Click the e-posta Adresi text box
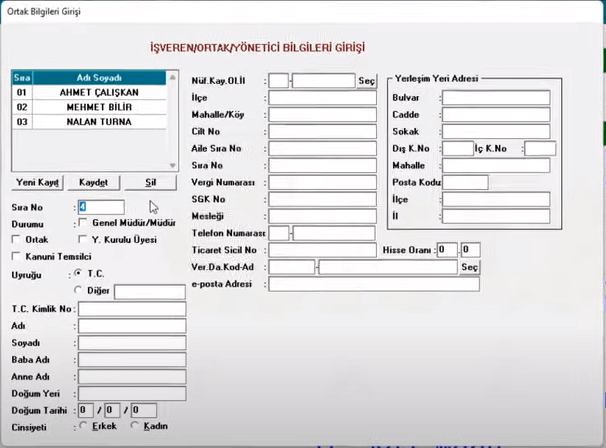The image size is (606, 448). (x=374, y=285)
